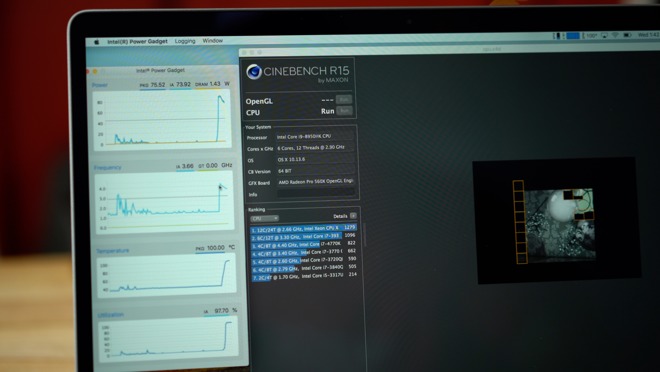Click the battery status icon in menu bar
Viewport: 660px width, 372px height.
(x=627, y=35)
